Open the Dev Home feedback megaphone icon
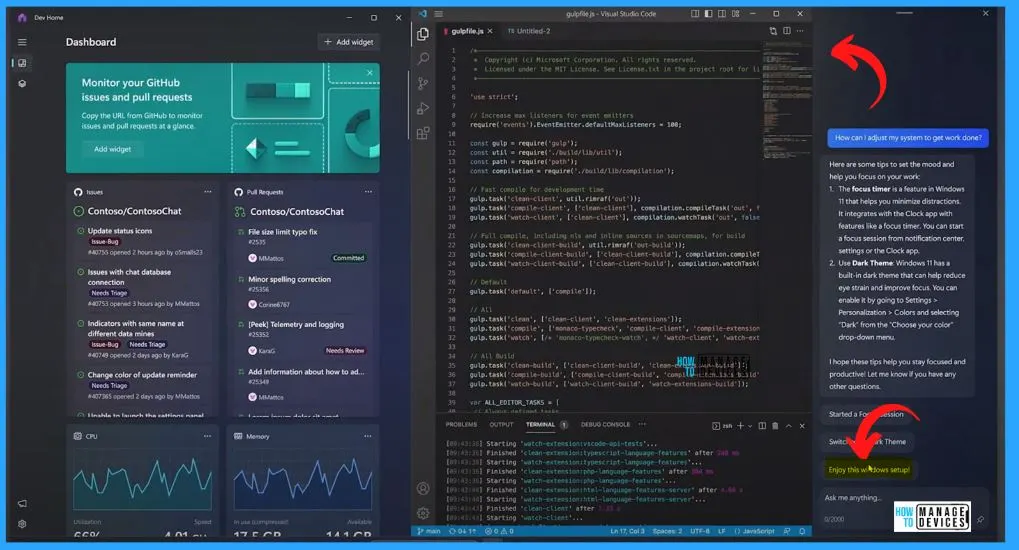 [x=22, y=503]
